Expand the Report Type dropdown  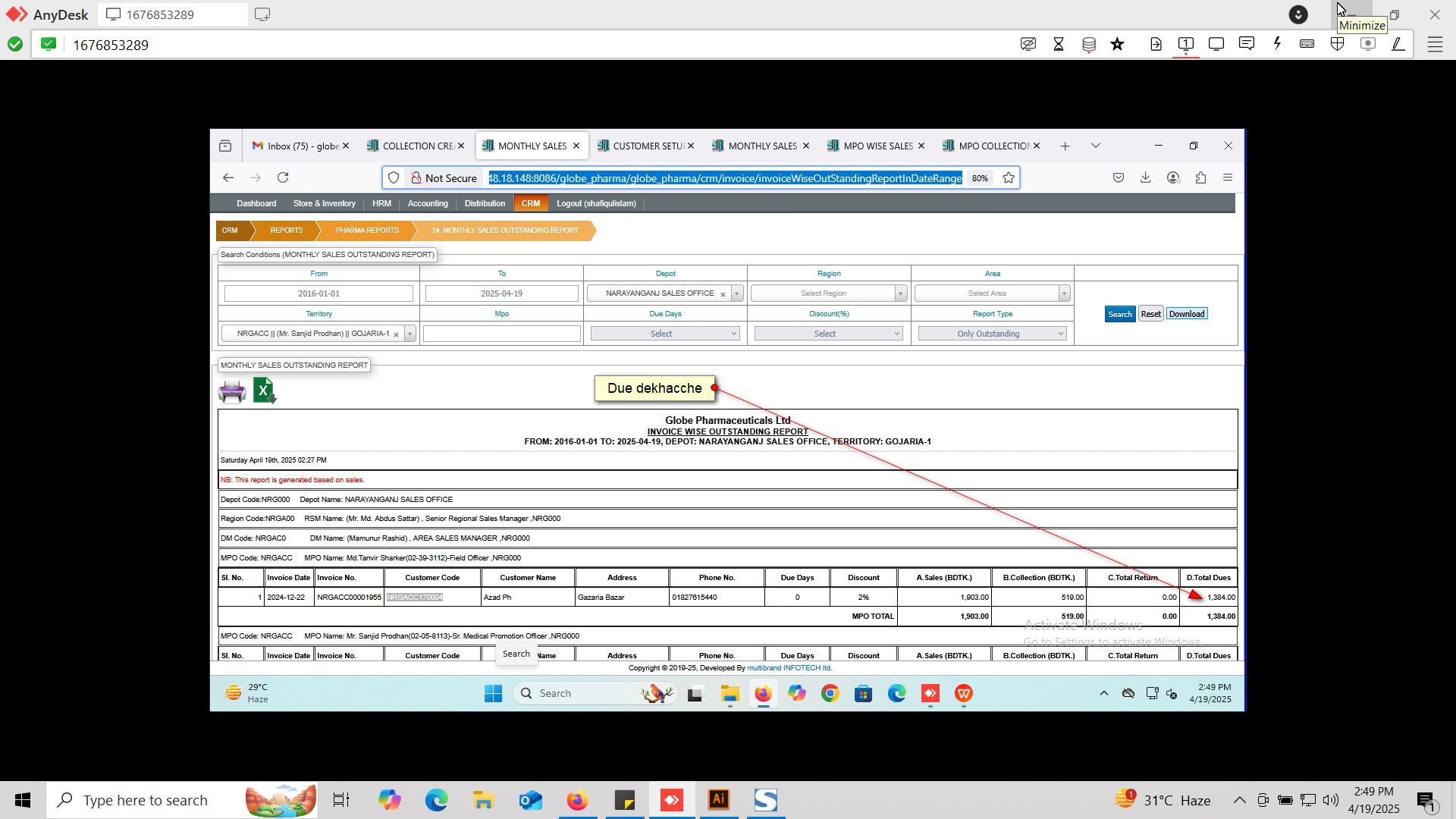(x=992, y=334)
